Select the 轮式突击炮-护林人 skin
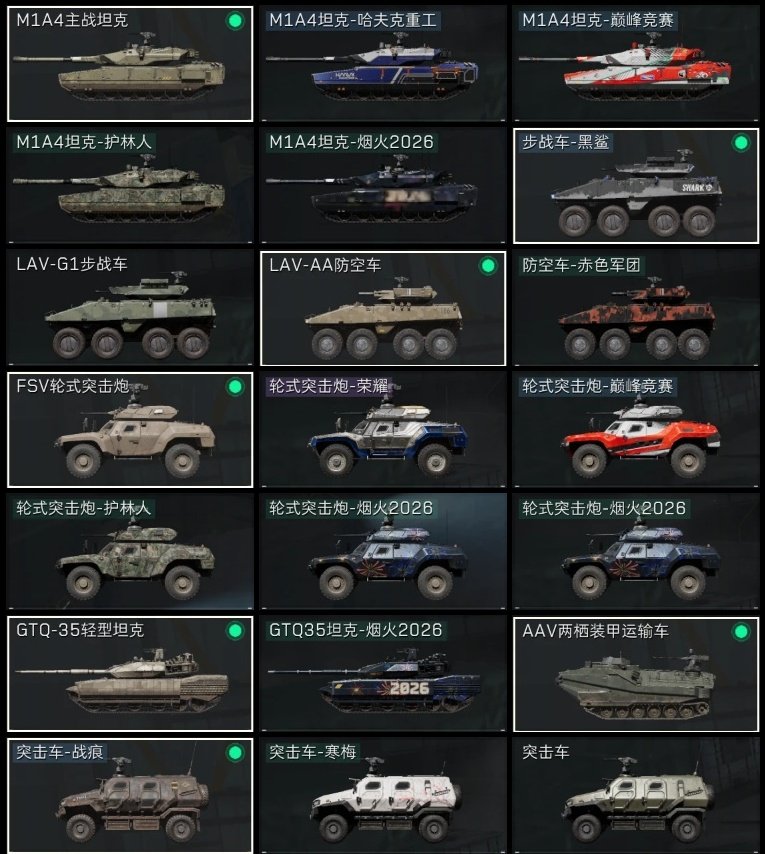The width and height of the screenshot is (765, 854). [130, 552]
